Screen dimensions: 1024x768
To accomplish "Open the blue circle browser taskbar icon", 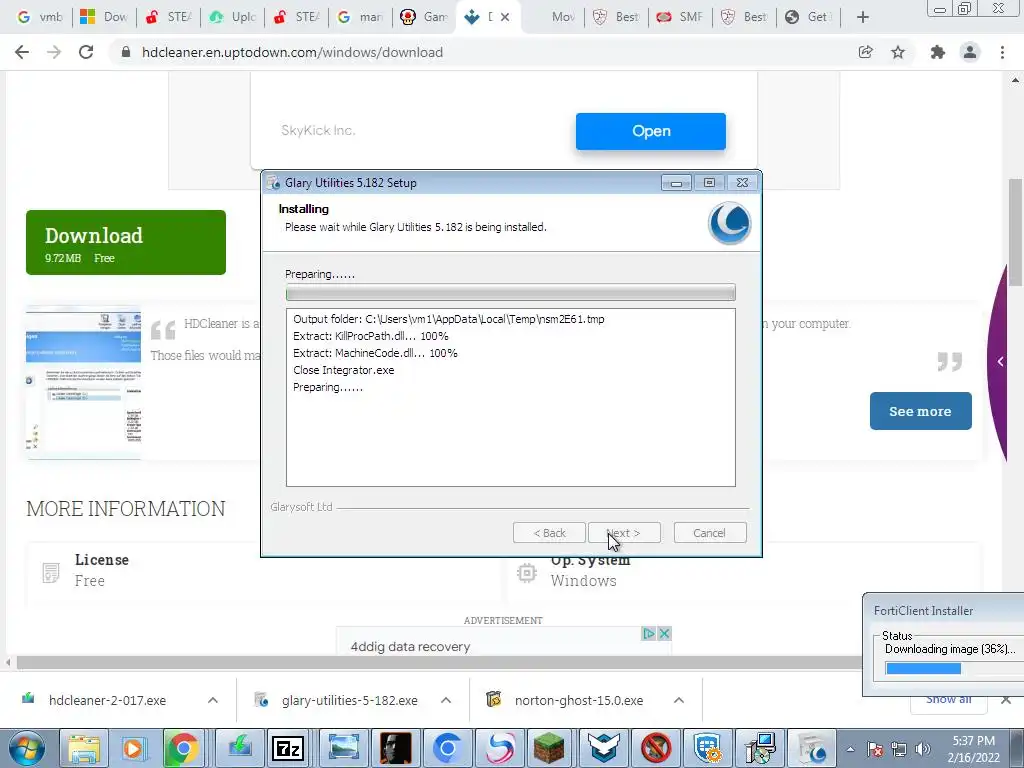I will pyautogui.click(x=447, y=748).
